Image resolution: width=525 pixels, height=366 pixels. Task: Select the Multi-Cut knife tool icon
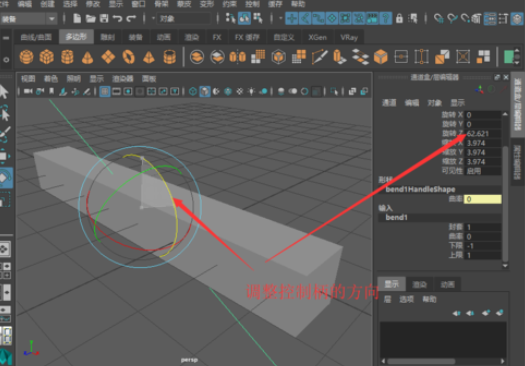click(319, 57)
